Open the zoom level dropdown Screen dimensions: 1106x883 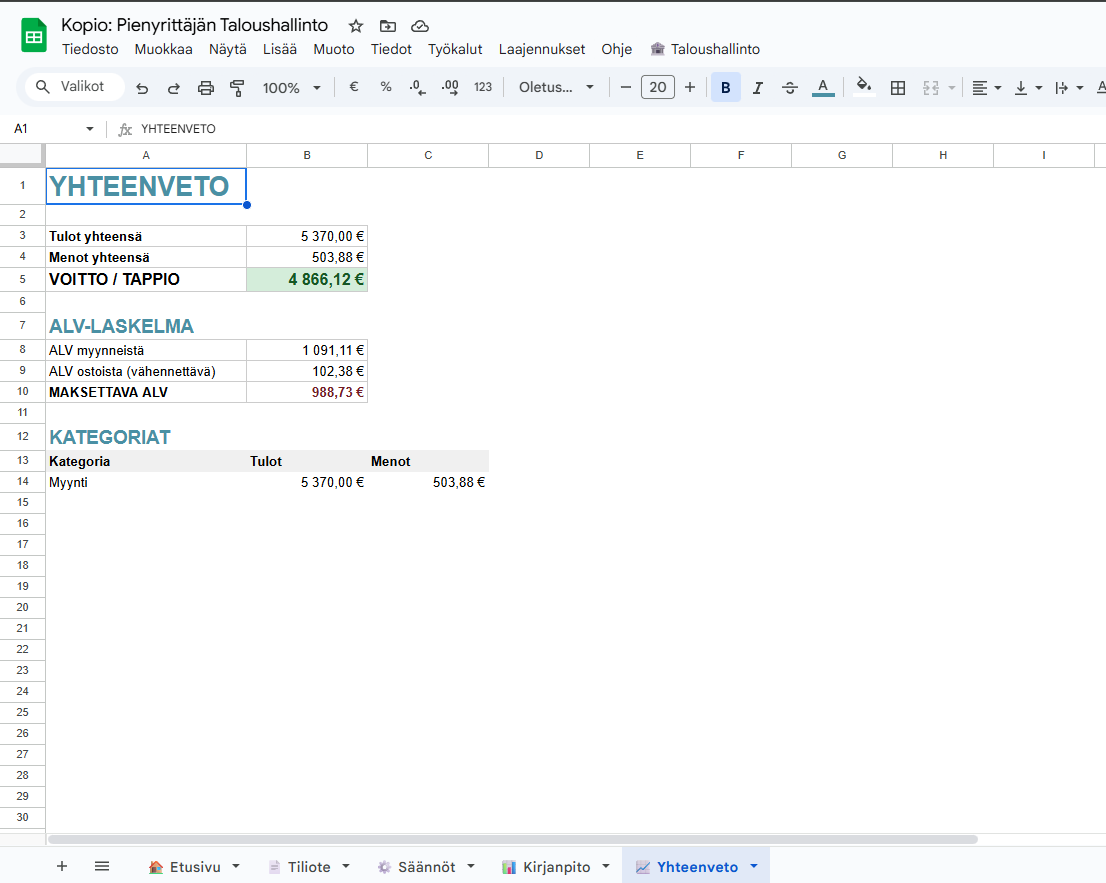point(291,88)
